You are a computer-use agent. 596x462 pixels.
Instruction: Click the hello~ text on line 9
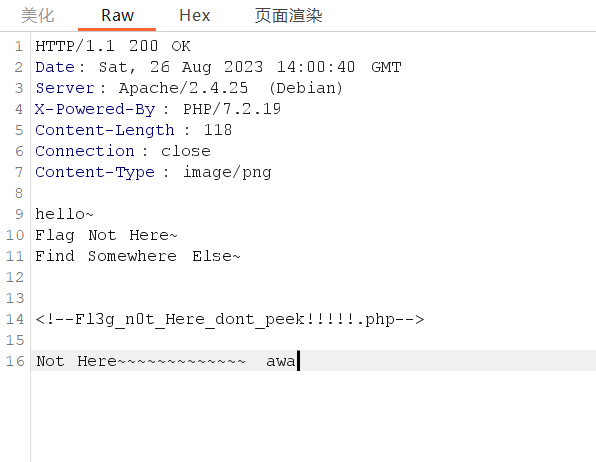64,214
